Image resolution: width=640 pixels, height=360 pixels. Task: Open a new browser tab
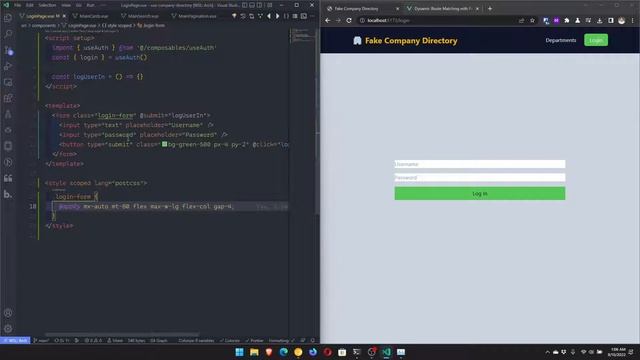point(490,9)
